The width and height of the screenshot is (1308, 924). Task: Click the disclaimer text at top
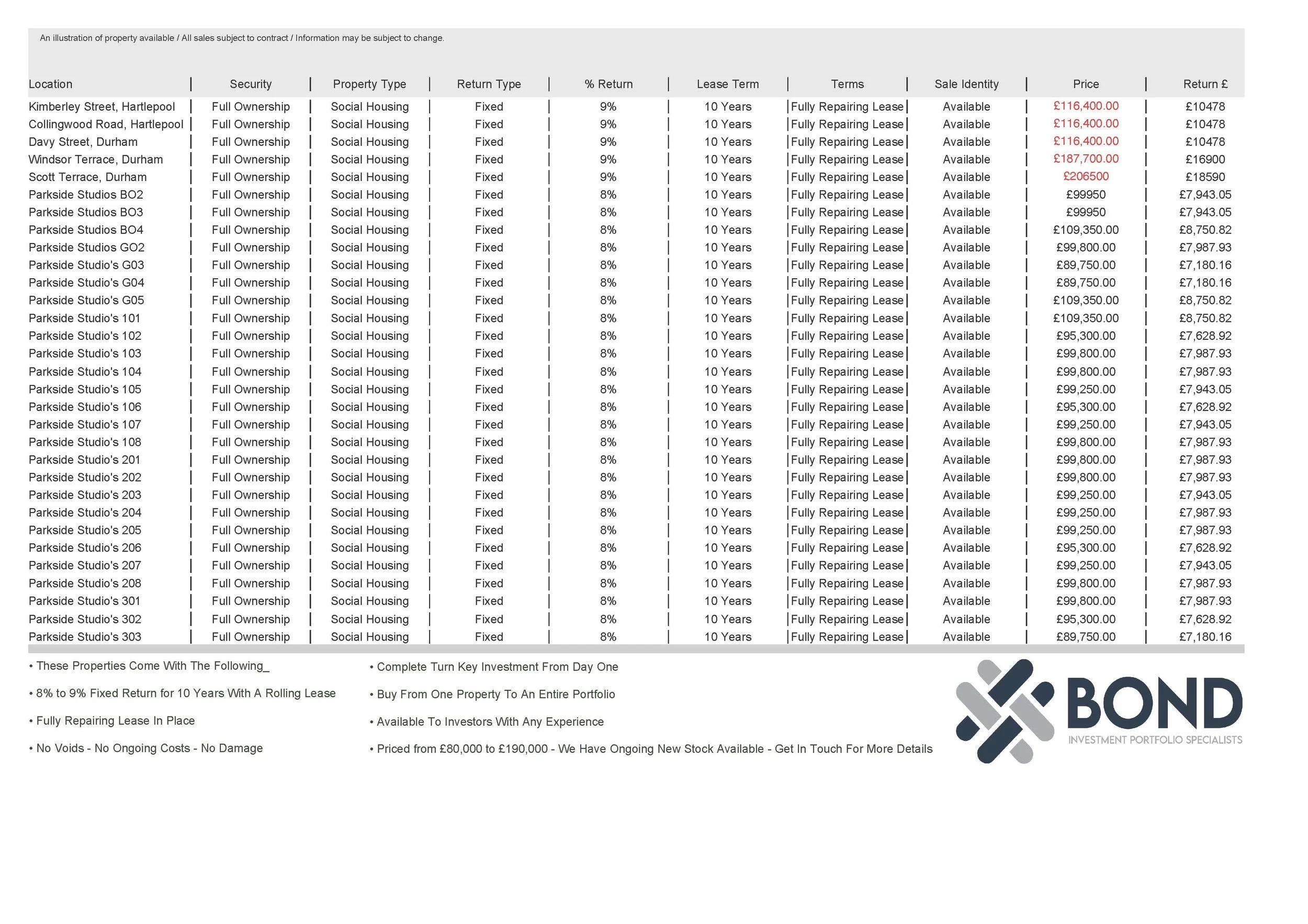242,38
